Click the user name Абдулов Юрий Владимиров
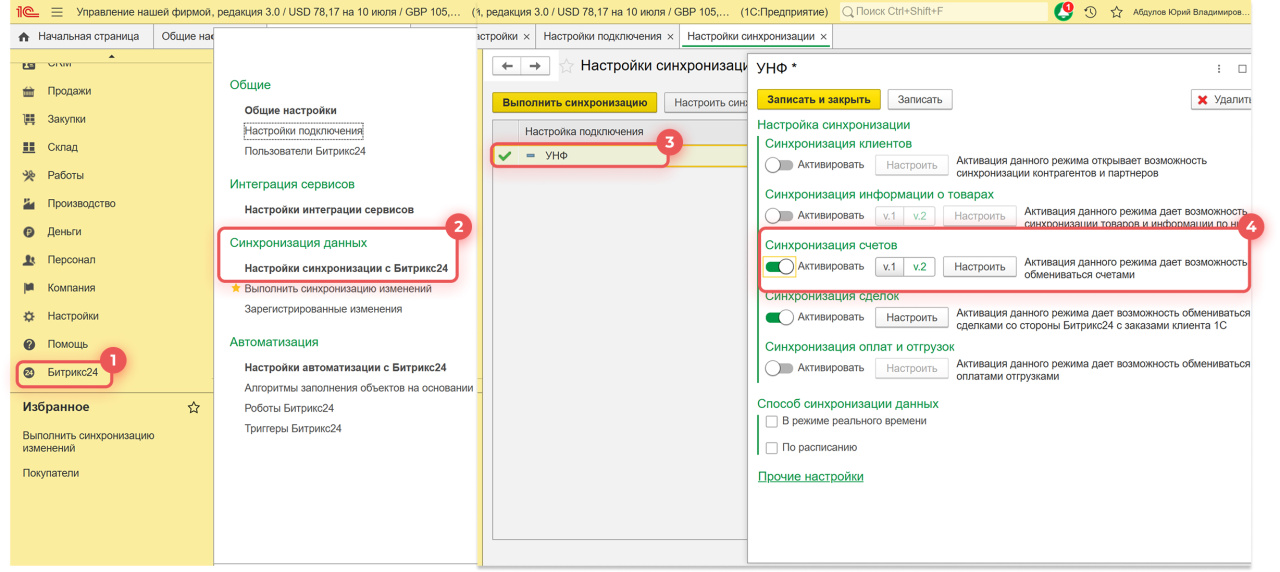This screenshot has width=1280, height=572. click(1191, 12)
